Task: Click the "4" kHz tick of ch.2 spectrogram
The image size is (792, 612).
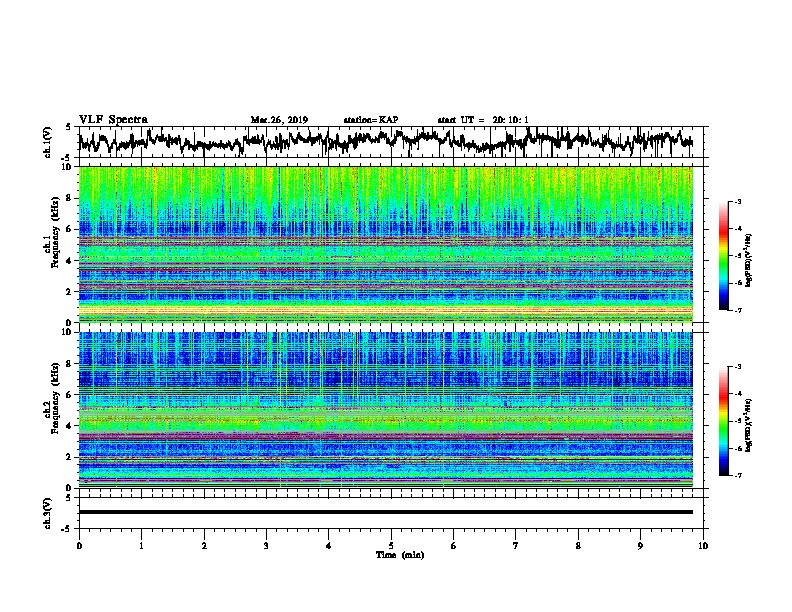Action: pos(69,426)
